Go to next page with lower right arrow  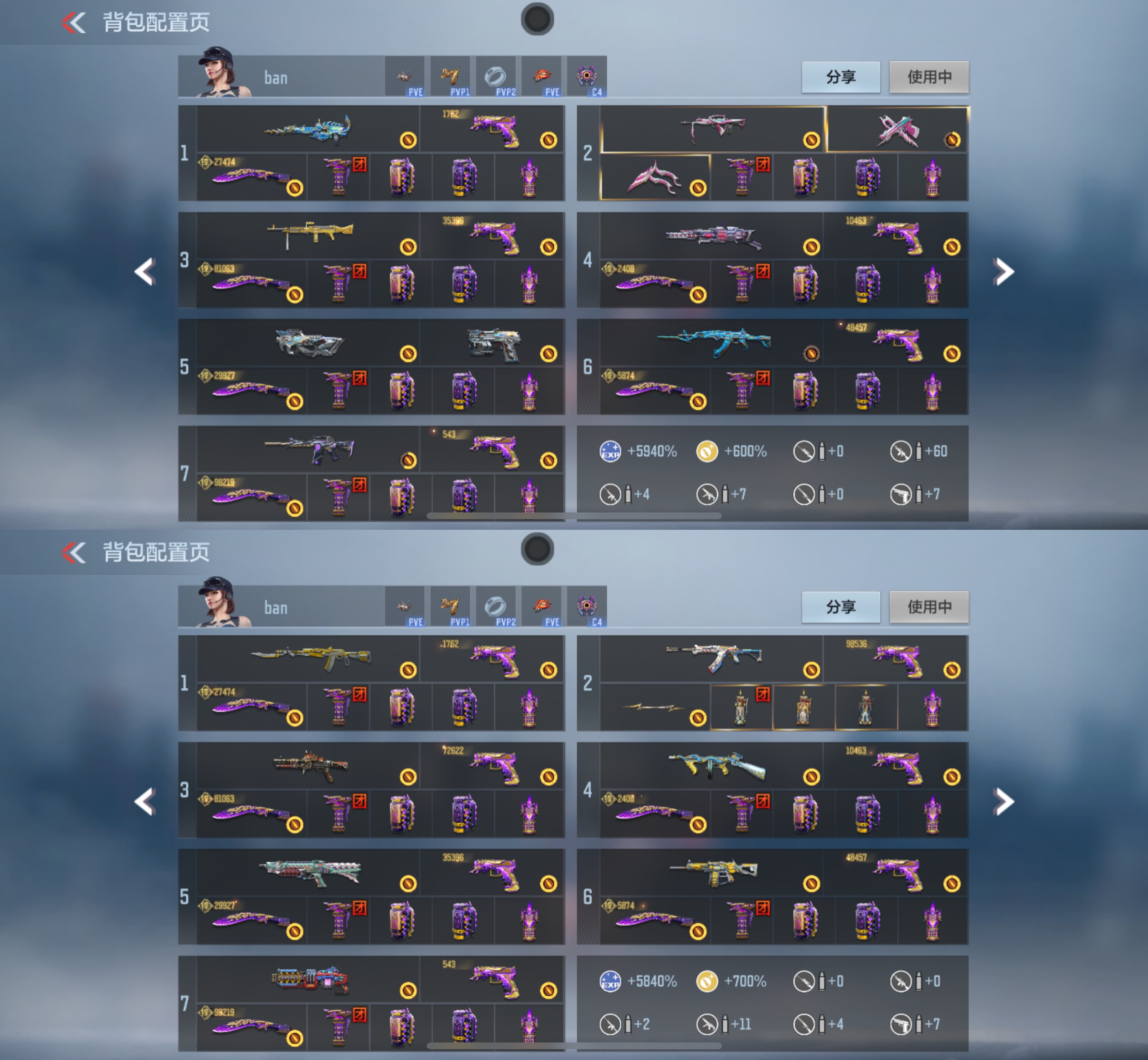(1003, 801)
